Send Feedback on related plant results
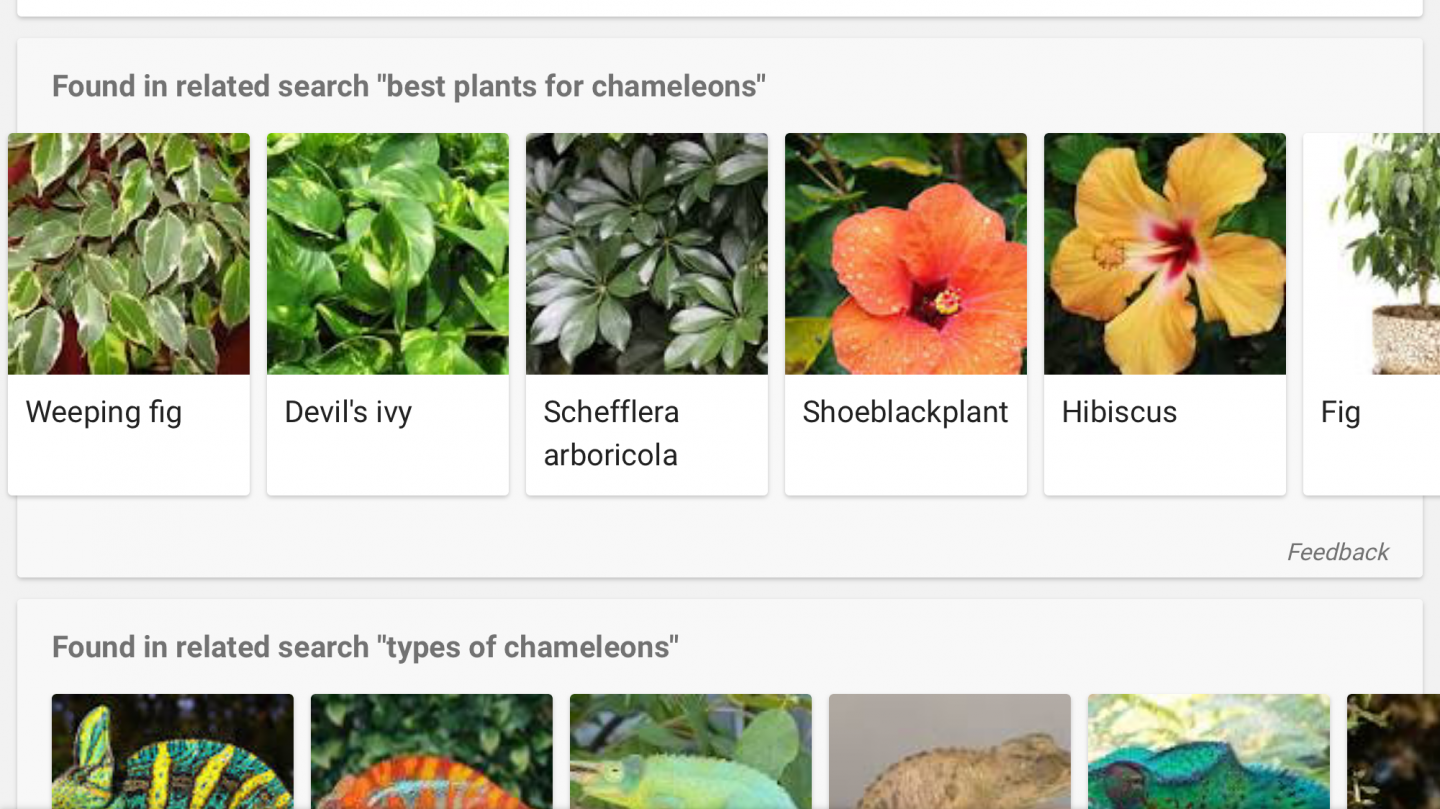 [1337, 552]
